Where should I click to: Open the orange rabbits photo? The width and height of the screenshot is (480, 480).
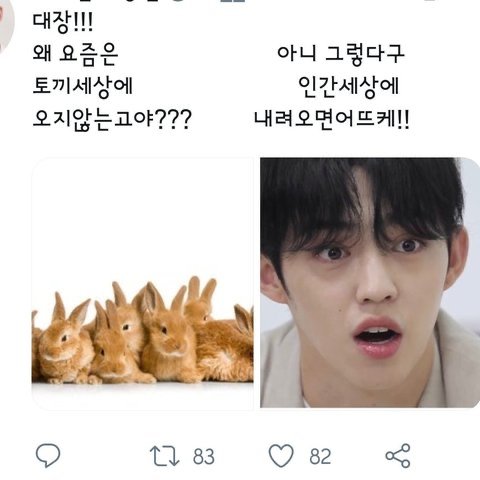click(x=143, y=283)
